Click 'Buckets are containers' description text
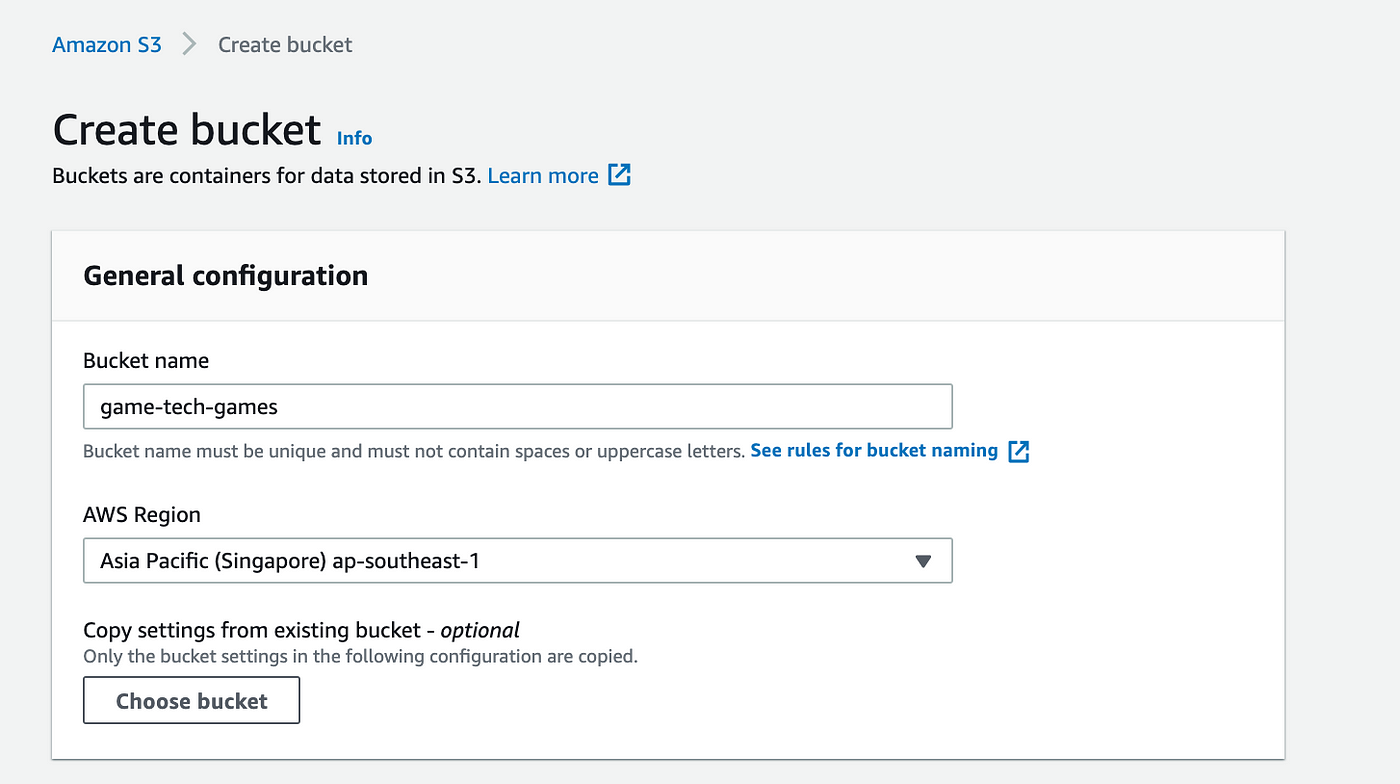This screenshot has height=784, width=1400. (267, 176)
